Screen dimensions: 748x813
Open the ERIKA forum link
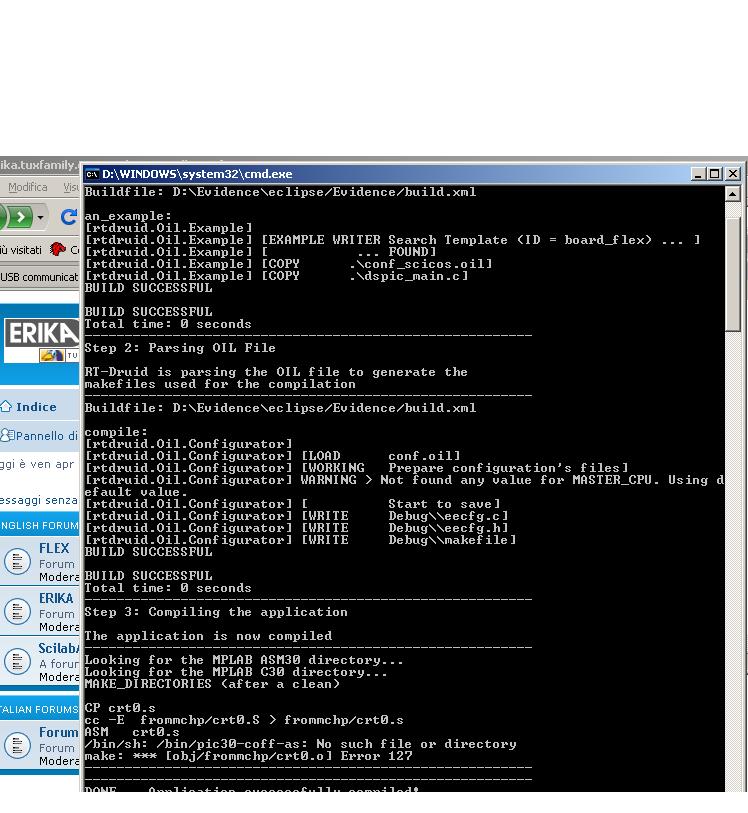(x=56, y=598)
